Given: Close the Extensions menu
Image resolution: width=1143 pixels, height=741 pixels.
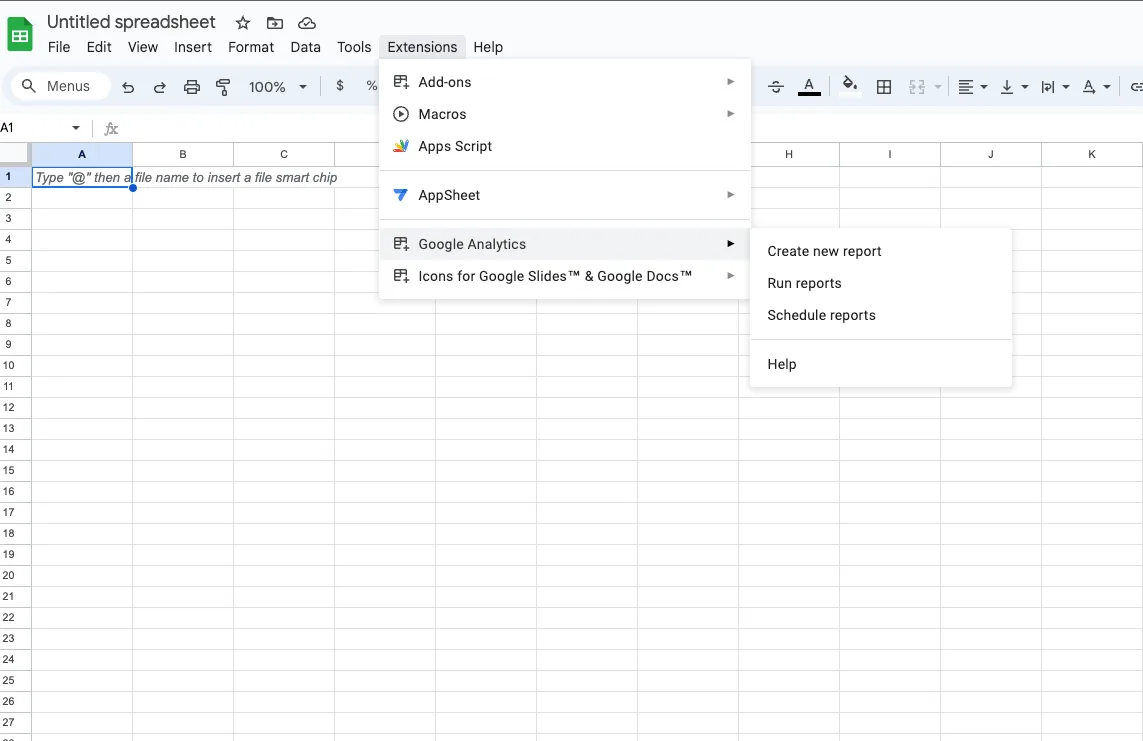Looking at the screenshot, I should pyautogui.click(x=422, y=47).
